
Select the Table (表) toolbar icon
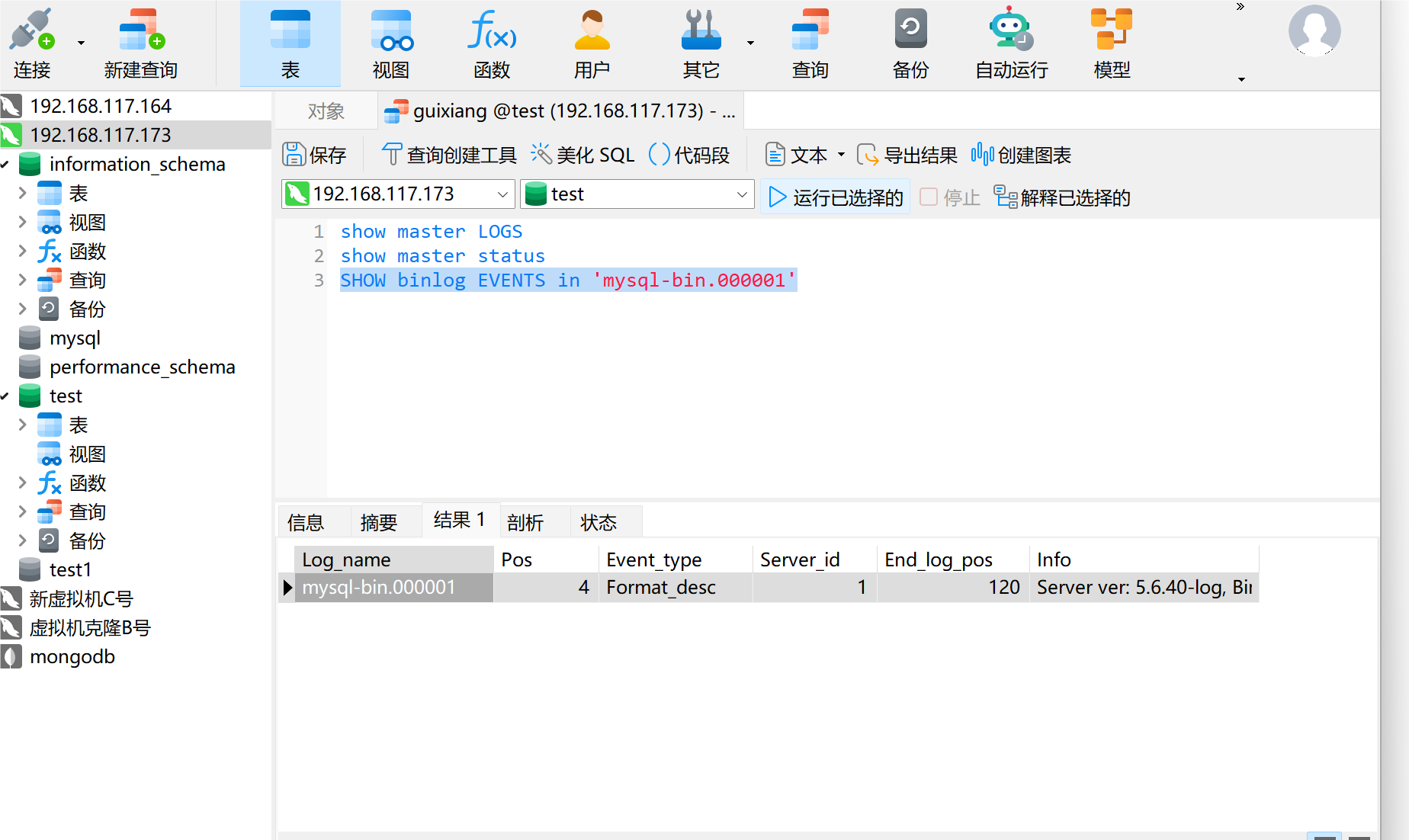tap(290, 43)
